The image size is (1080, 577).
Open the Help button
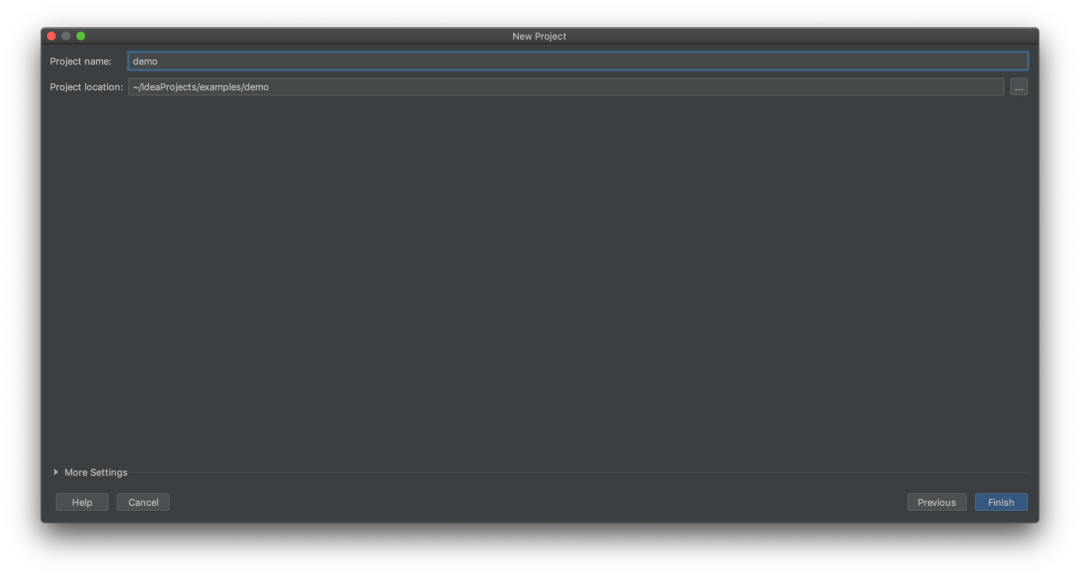pyautogui.click(x=82, y=502)
